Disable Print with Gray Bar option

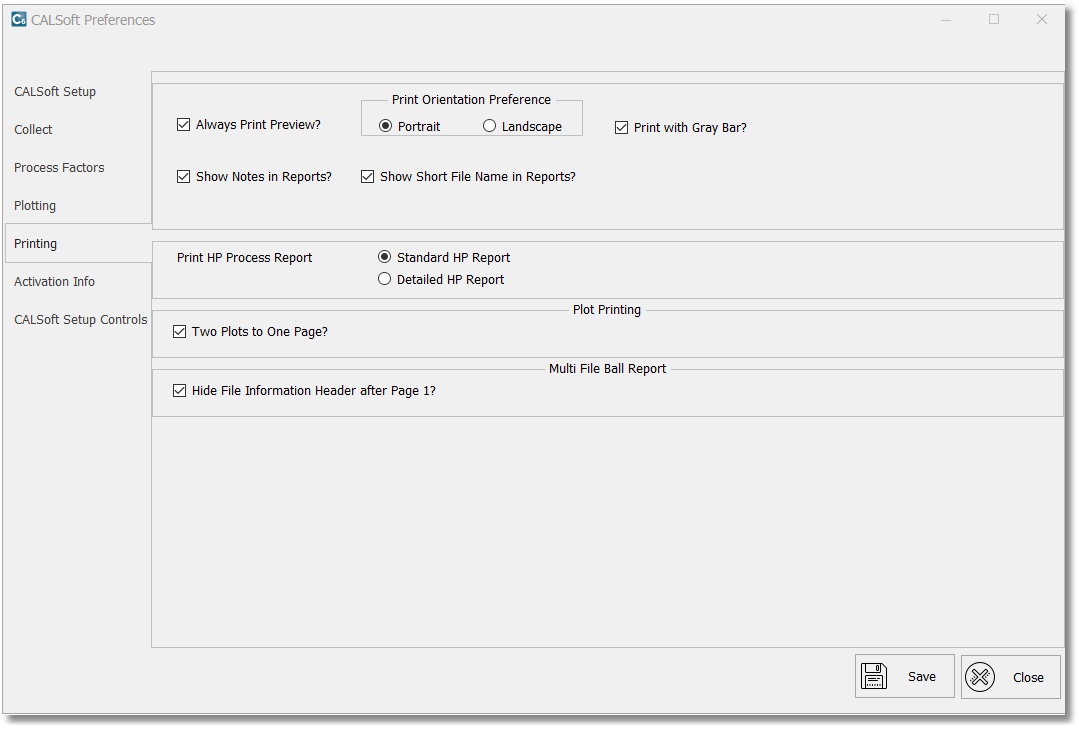tap(621, 127)
